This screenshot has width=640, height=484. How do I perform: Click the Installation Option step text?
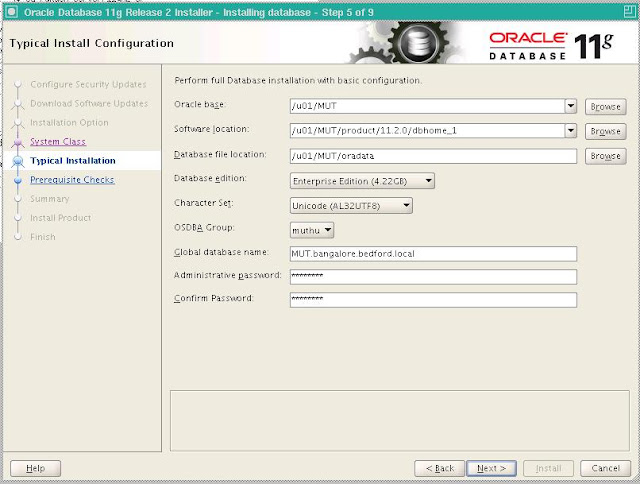tap(69, 122)
